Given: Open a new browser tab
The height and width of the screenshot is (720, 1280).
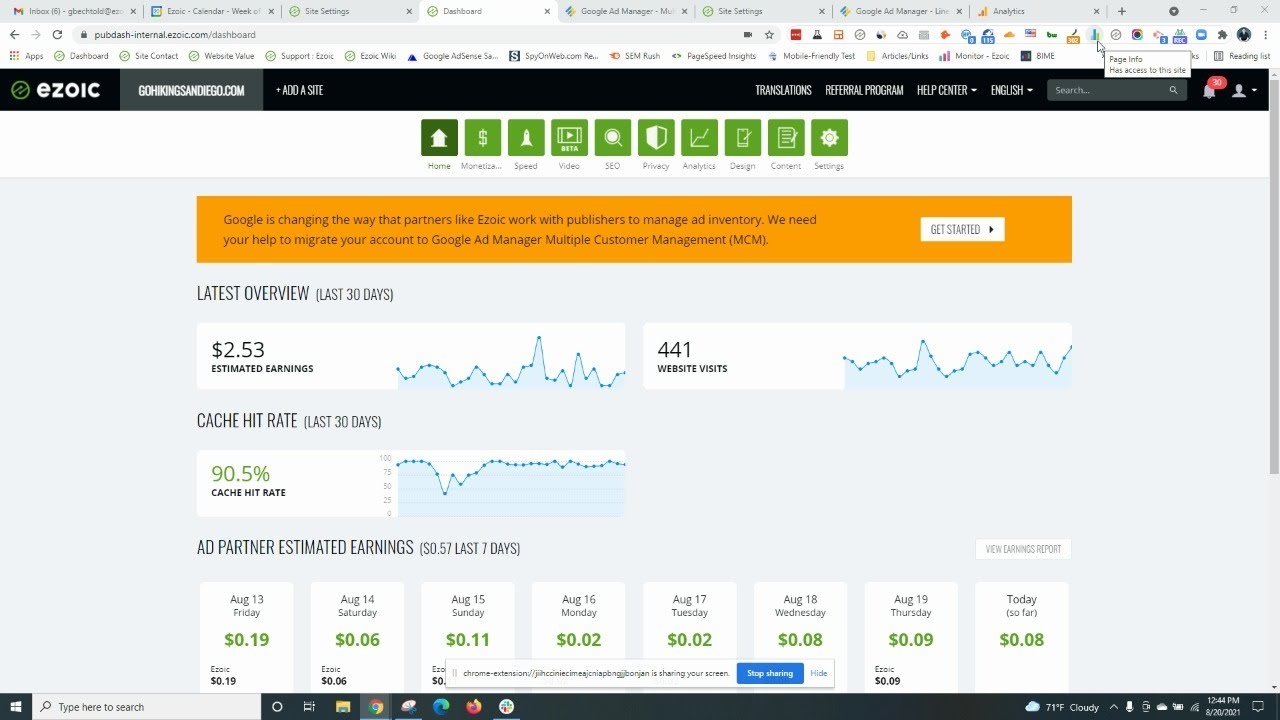Looking at the screenshot, I should [x=1122, y=11].
